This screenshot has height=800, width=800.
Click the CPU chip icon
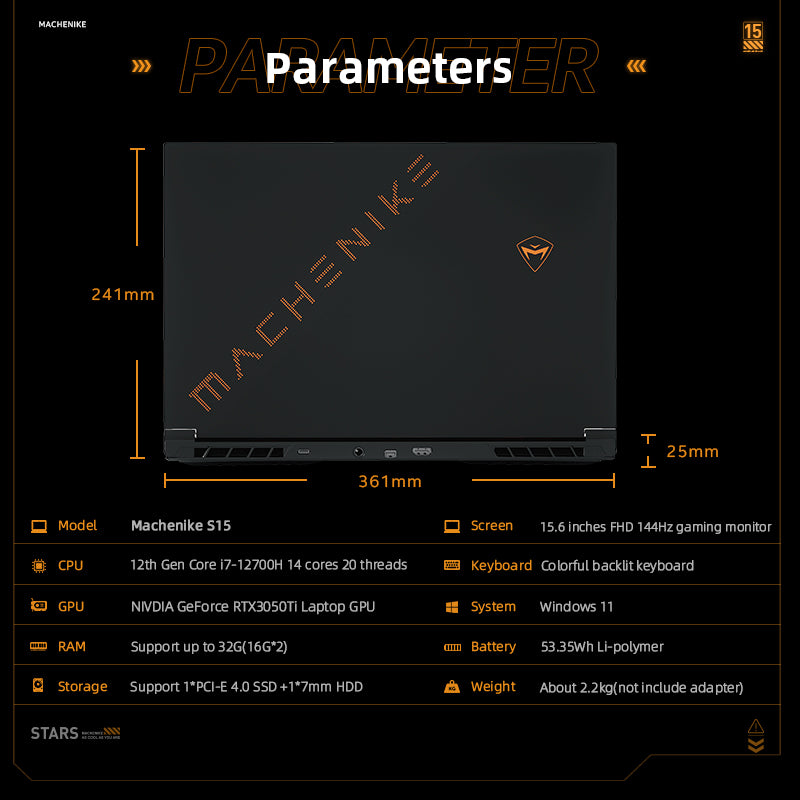click(x=39, y=566)
